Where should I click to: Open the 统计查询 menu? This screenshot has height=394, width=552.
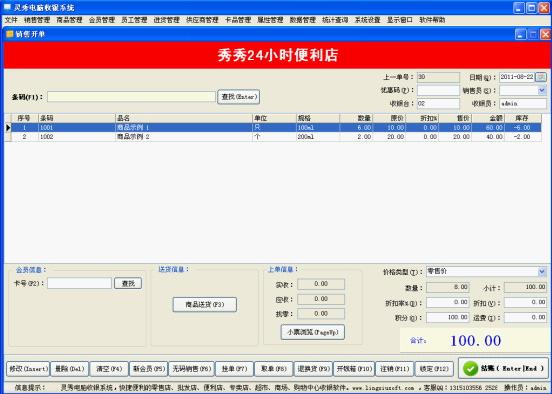pos(335,20)
